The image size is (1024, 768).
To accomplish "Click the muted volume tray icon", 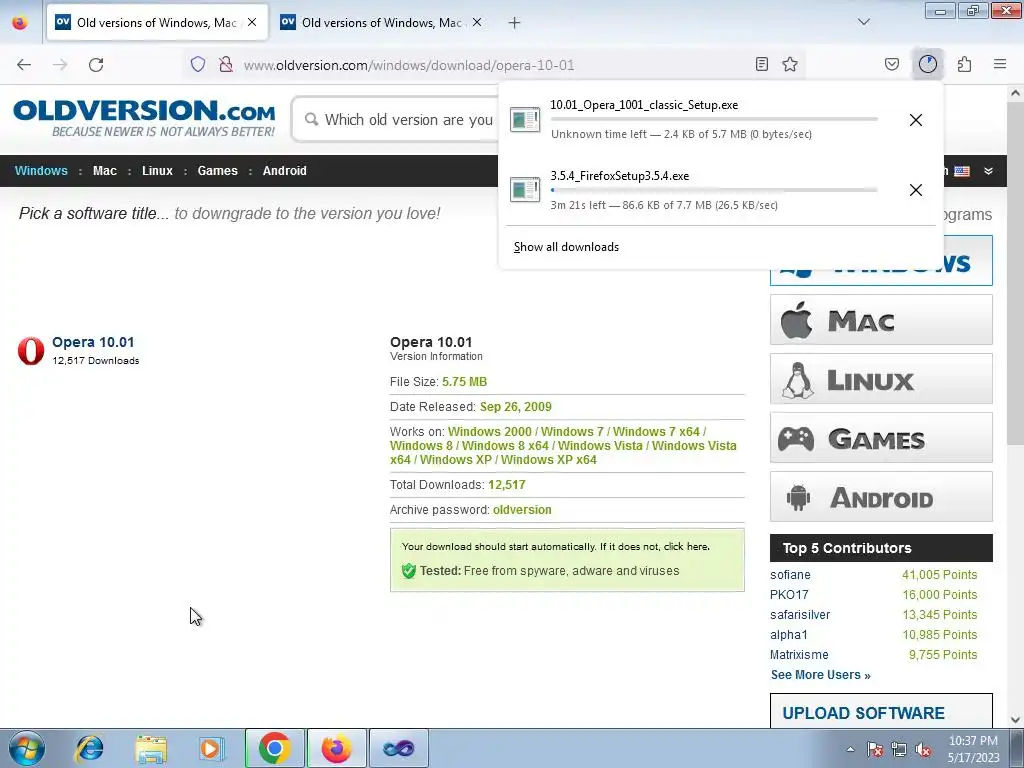I will click(923, 749).
